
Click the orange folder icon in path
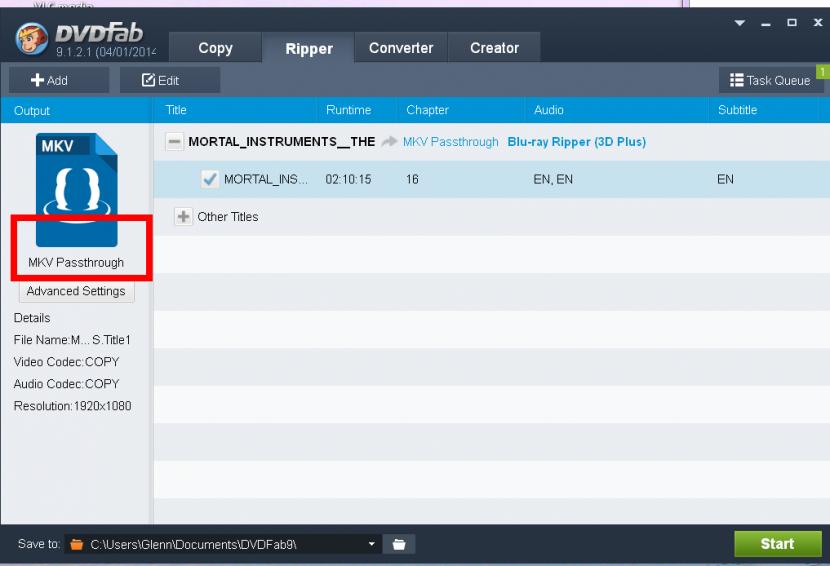pos(77,544)
